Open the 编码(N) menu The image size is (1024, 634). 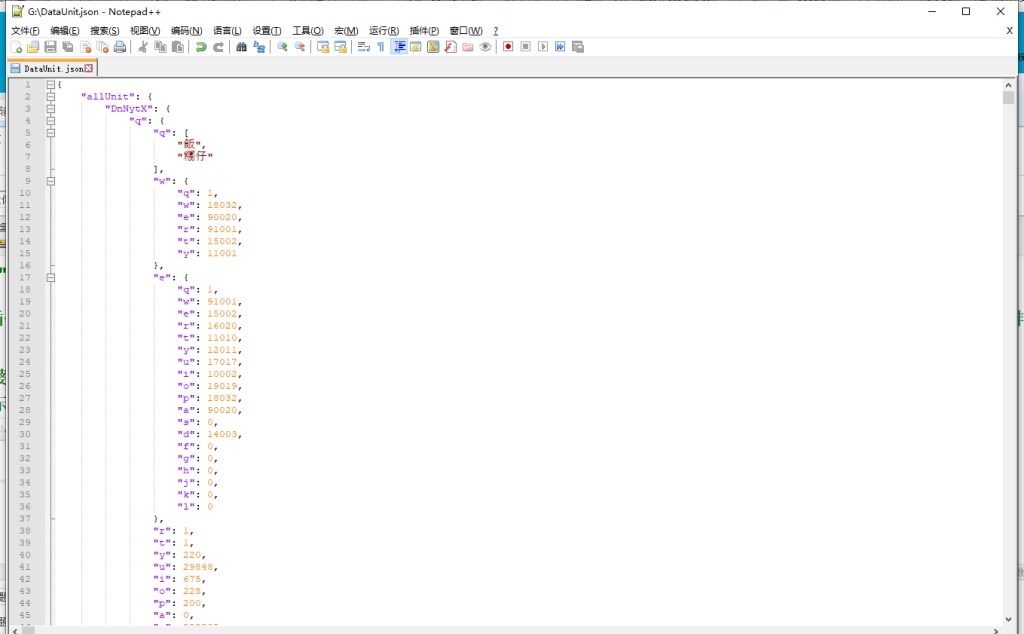(x=187, y=31)
